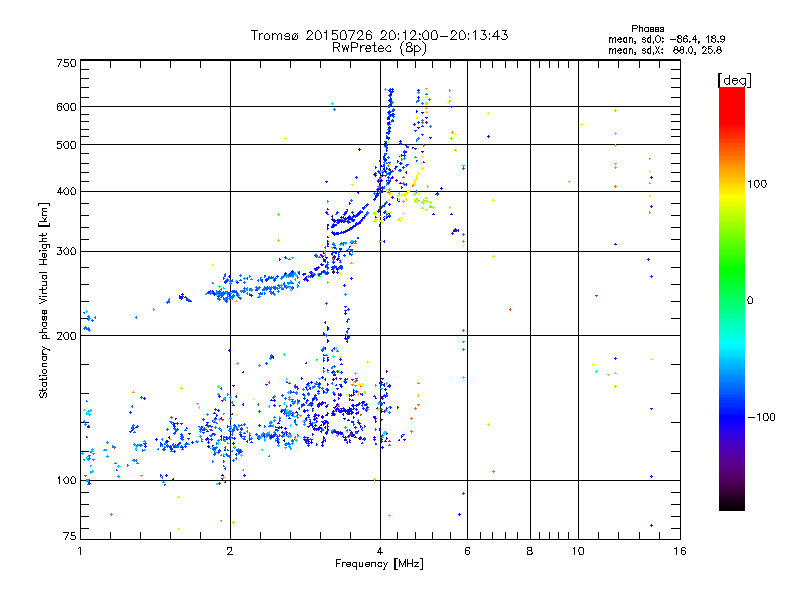Click the '750' y-axis tick label
Image resolution: width=800 pixels, height=600 pixels.
pyautogui.click(x=66, y=63)
